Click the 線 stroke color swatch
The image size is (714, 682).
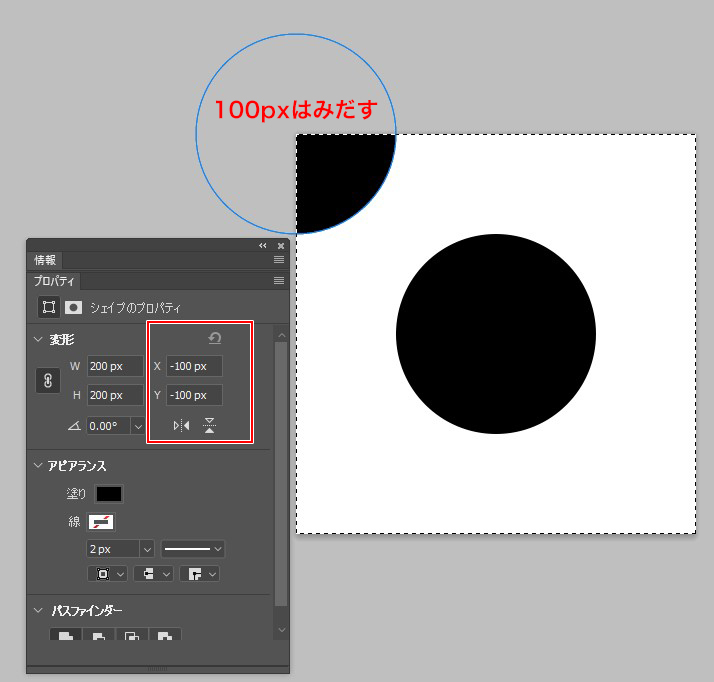tap(102, 521)
